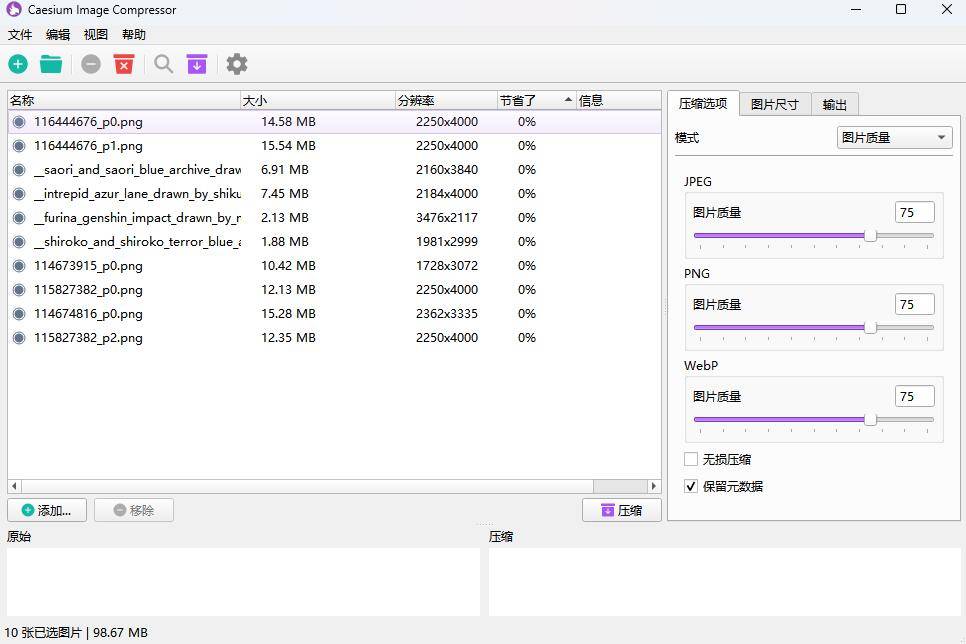The image size is (966, 644).
Task: Uncheck the 保留元数据 checkbox
Action: pyautogui.click(x=691, y=487)
